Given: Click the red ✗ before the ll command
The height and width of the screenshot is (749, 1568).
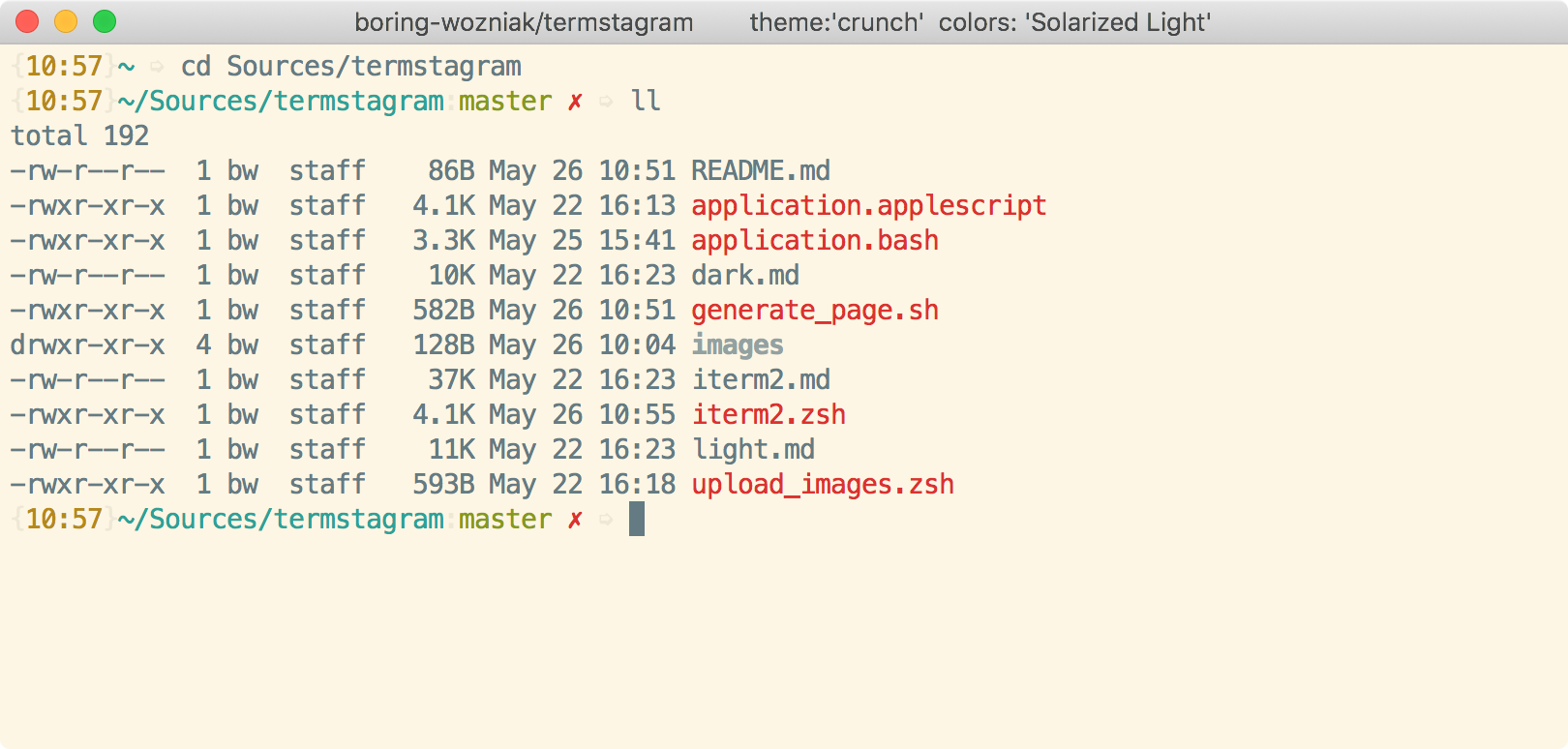Looking at the screenshot, I should click(575, 102).
